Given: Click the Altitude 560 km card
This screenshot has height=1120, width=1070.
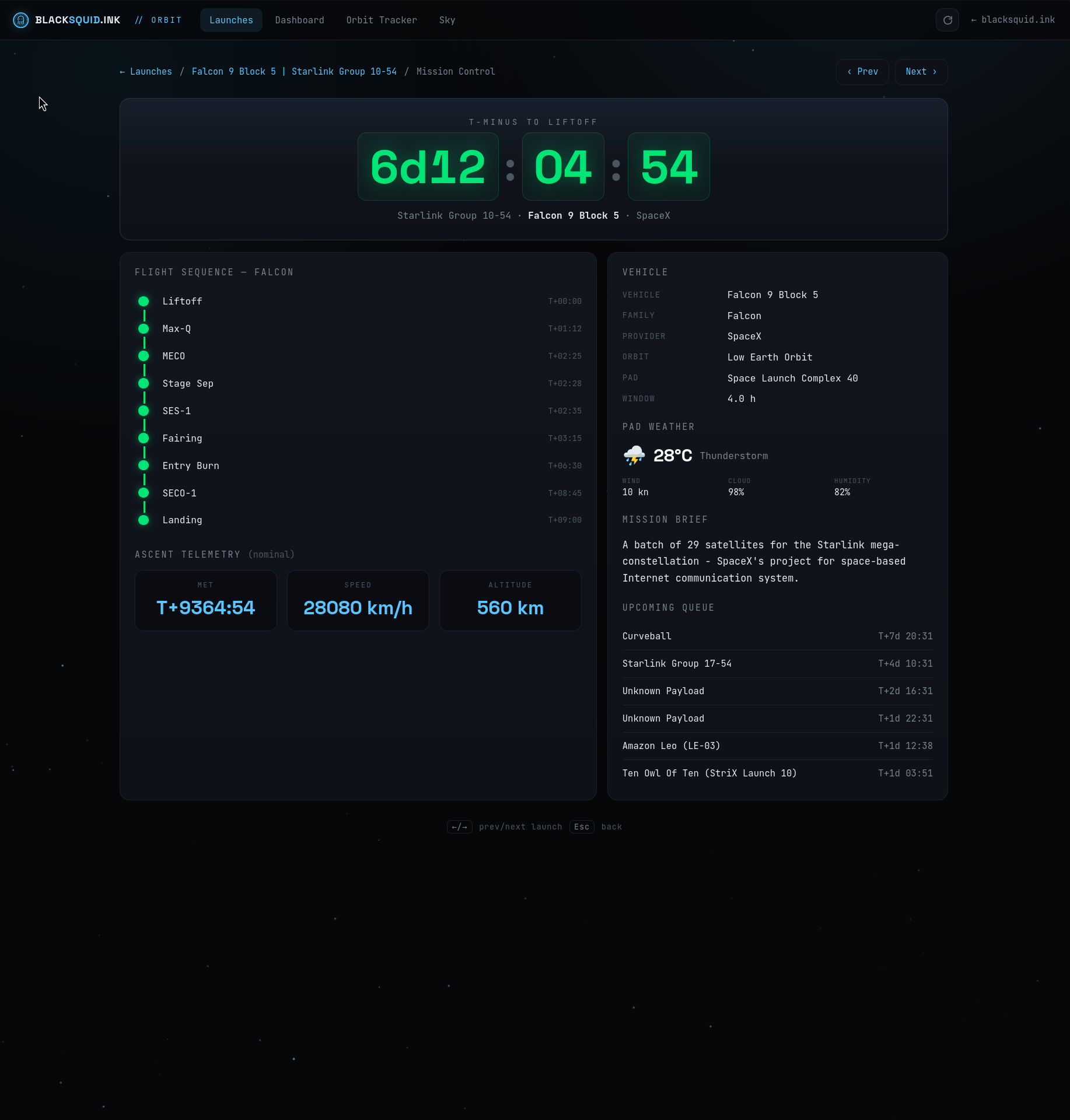Looking at the screenshot, I should [x=510, y=601].
